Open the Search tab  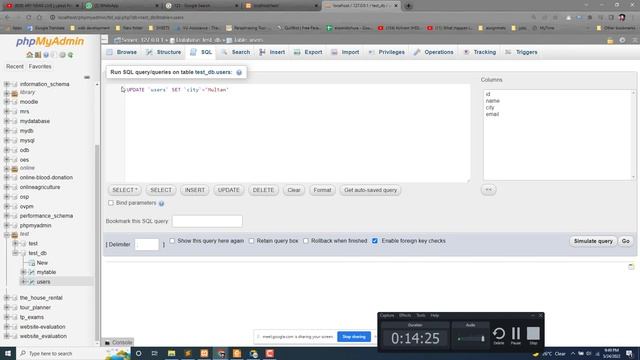236,52
